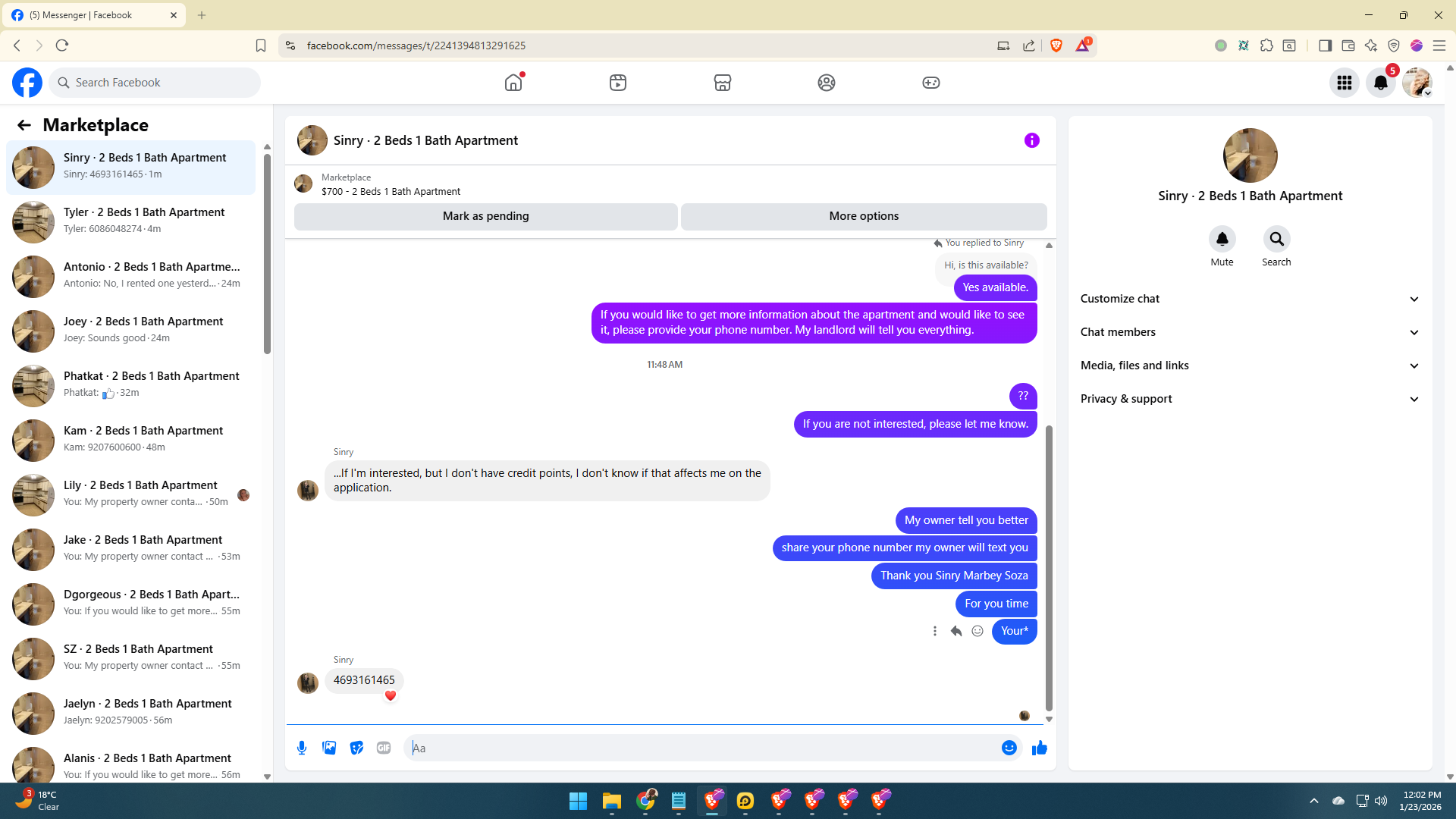1456x819 pixels.
Task: Click the chat messages vertical scrollbar
Action: coord(1049,569)
